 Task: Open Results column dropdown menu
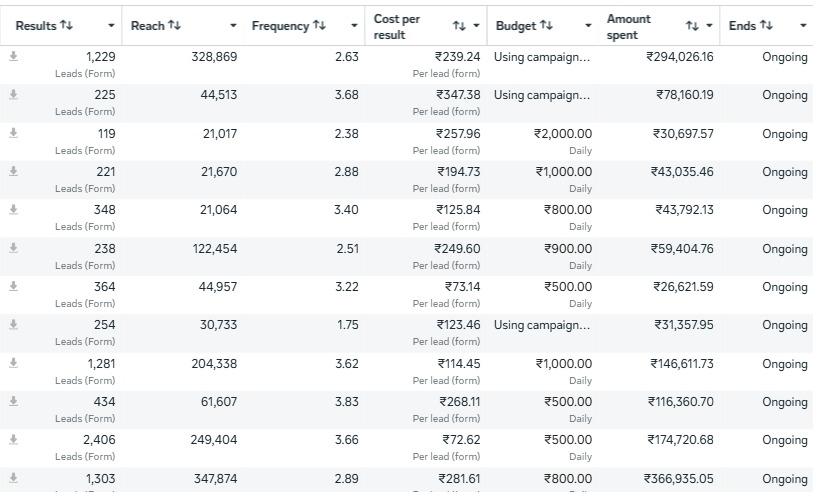tap(111, 25)
